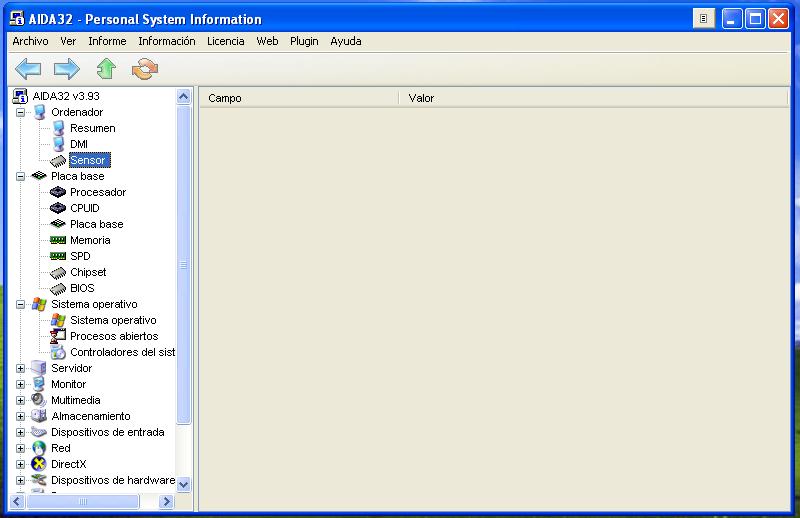Viewport: 800px width, 518px height.
Task: Click the CPUID chip icon
Action: point(58,208)
